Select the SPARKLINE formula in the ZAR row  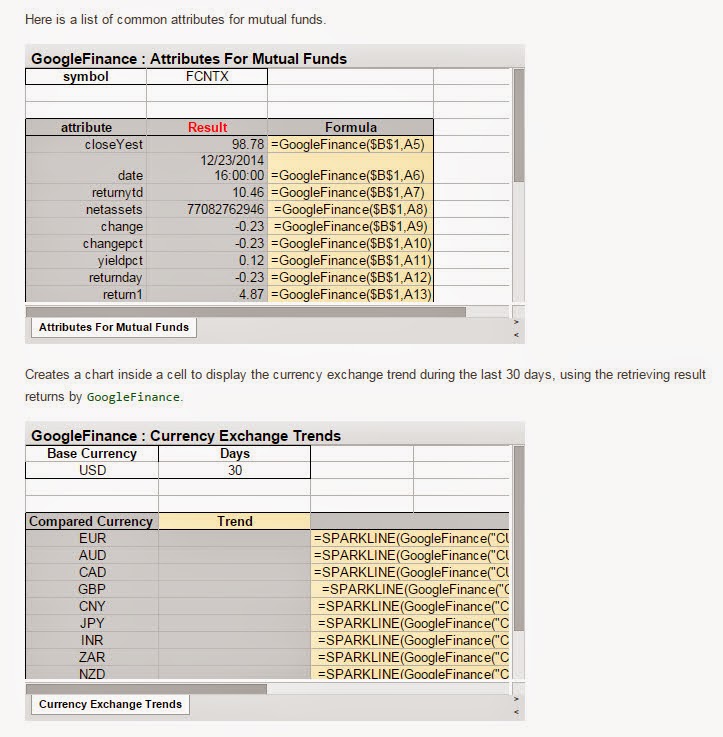pyautogui.click(x=410, y=657)
